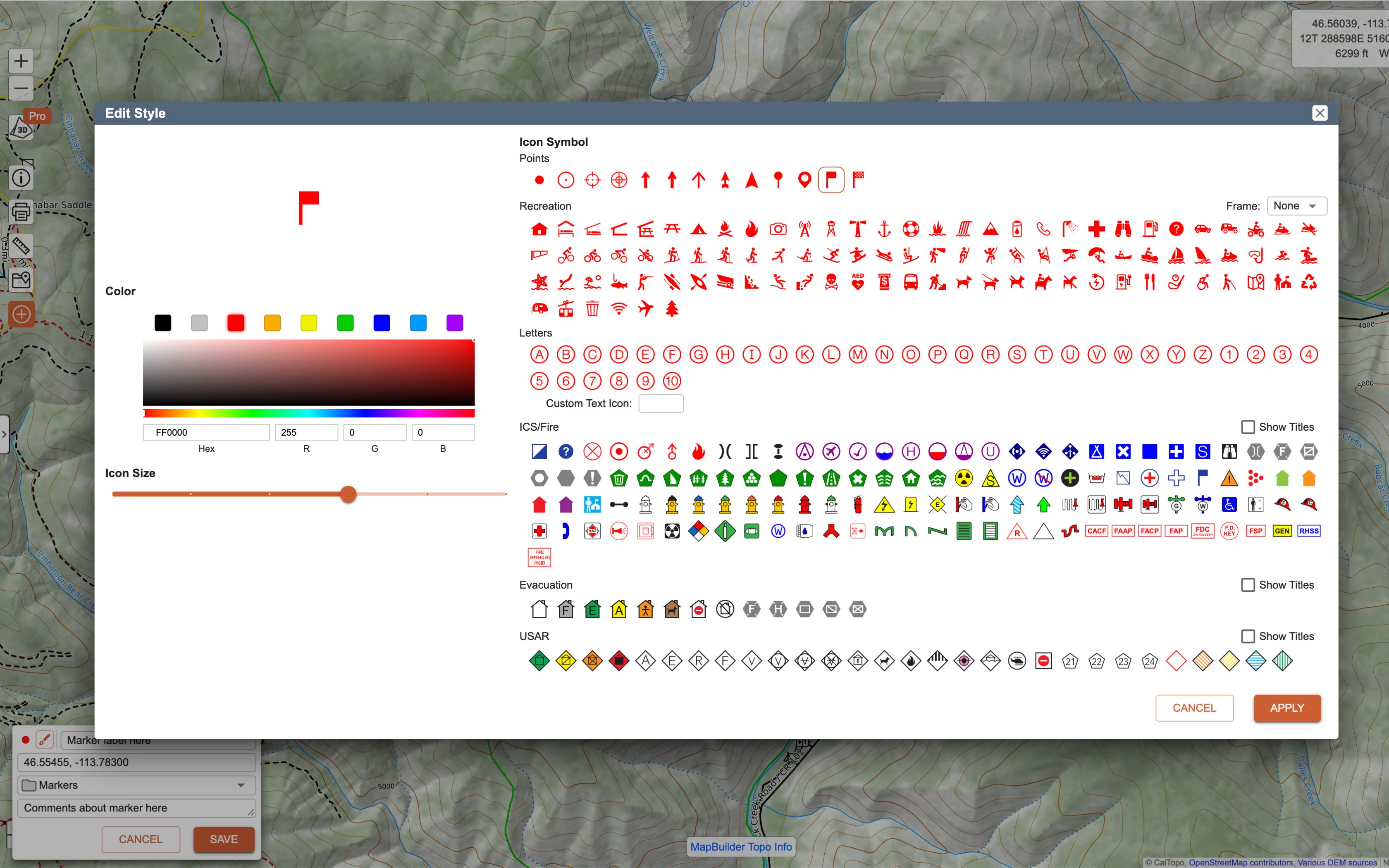This screenshot has width=1389, height=868.
Task: Choose the purple color swatch
Action: pos(455,323)
